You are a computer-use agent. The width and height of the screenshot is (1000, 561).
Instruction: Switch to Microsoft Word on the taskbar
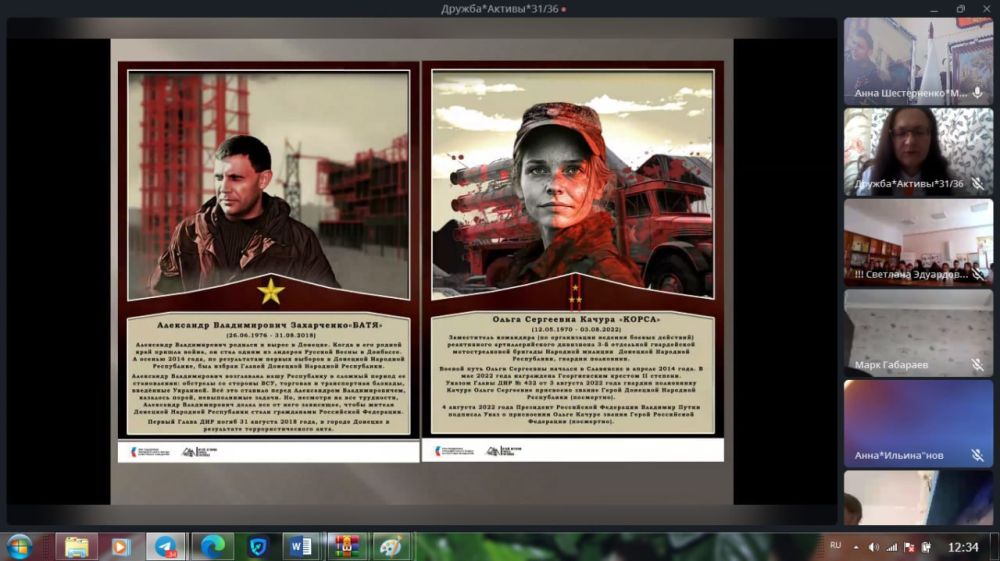[x=301, y=546]
